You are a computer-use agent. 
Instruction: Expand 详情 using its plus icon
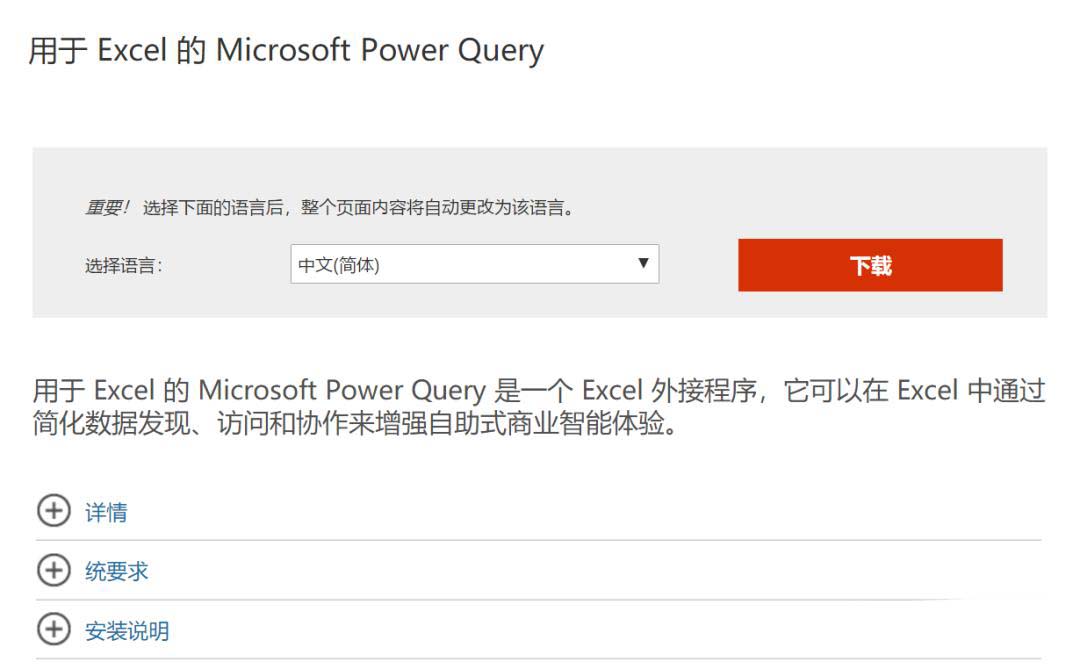(x=54, y=511)
